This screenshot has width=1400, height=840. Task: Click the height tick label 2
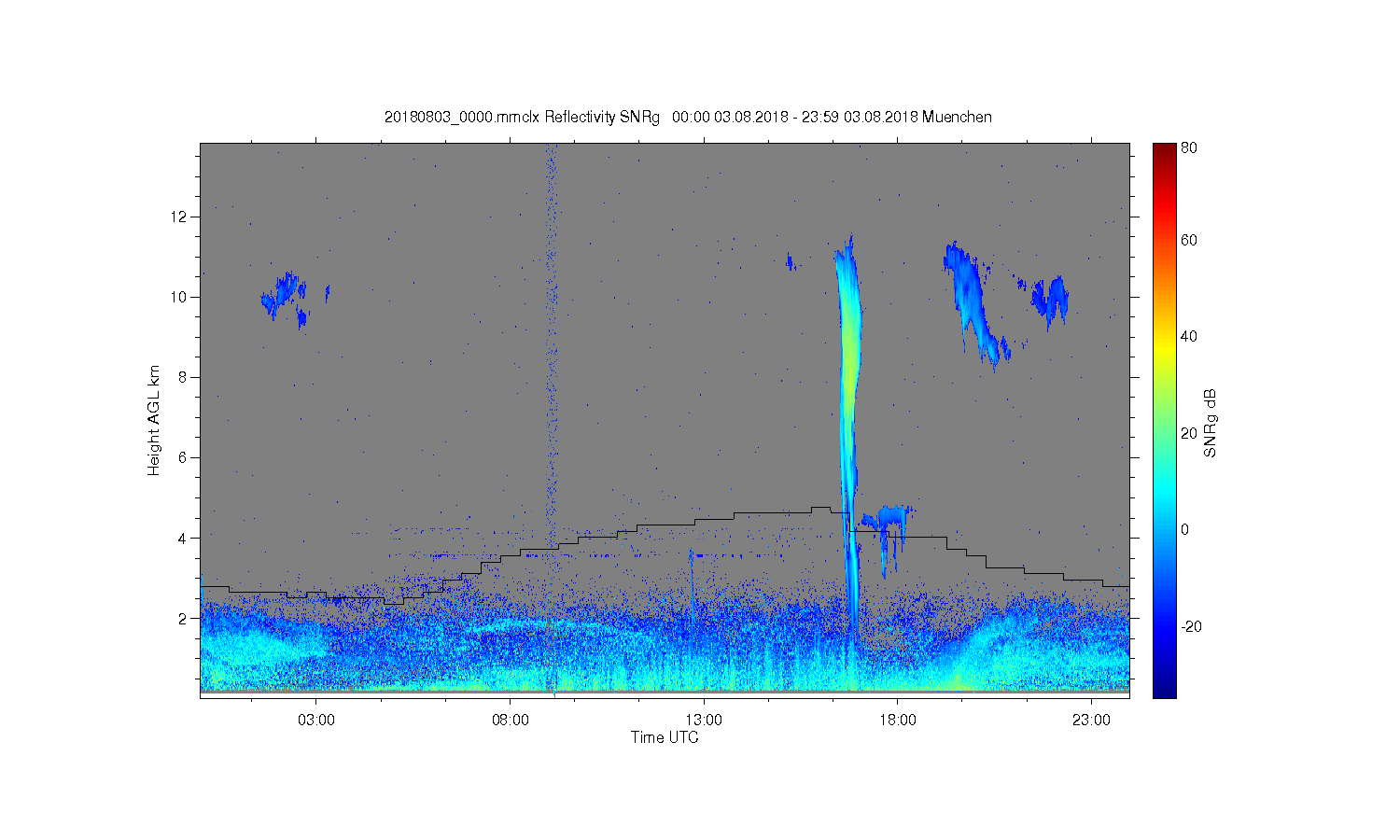pos(183,618)
